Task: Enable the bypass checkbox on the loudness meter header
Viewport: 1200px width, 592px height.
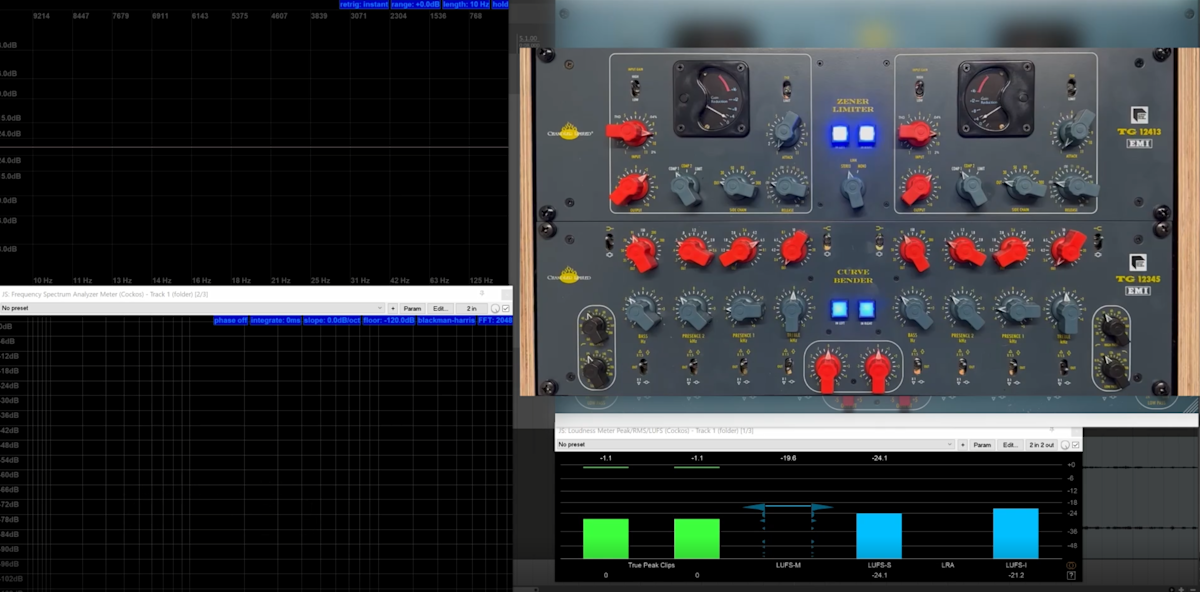Action: (x=1076, y=445)
